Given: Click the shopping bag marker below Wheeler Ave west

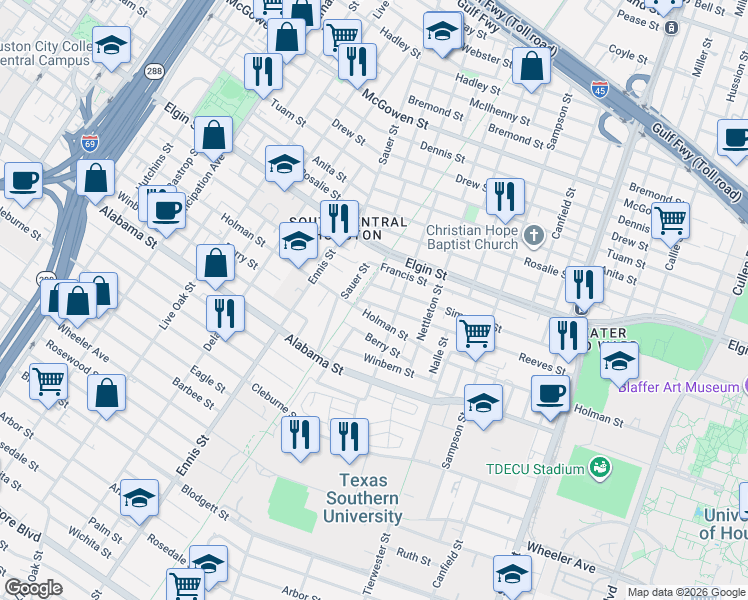Looking at the screenshot, I should coord(106,395).
